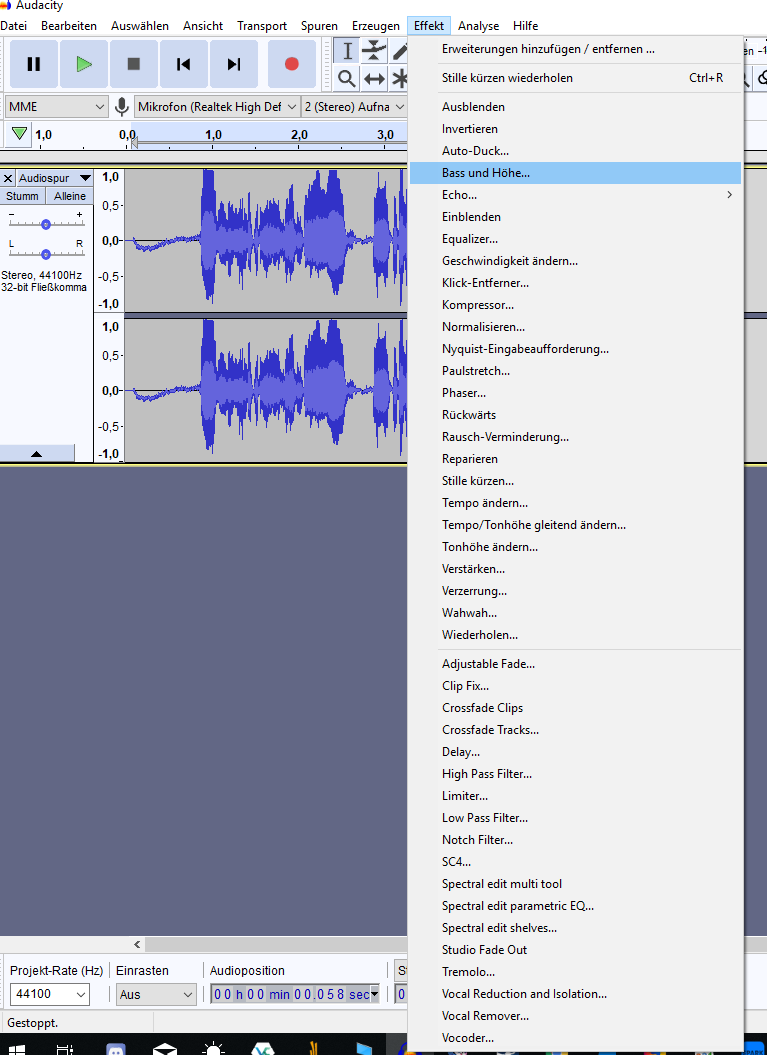The width and height of the screenshot is (767, 1055).
Task: Click the microphone recording device icon
Action: 122,107
